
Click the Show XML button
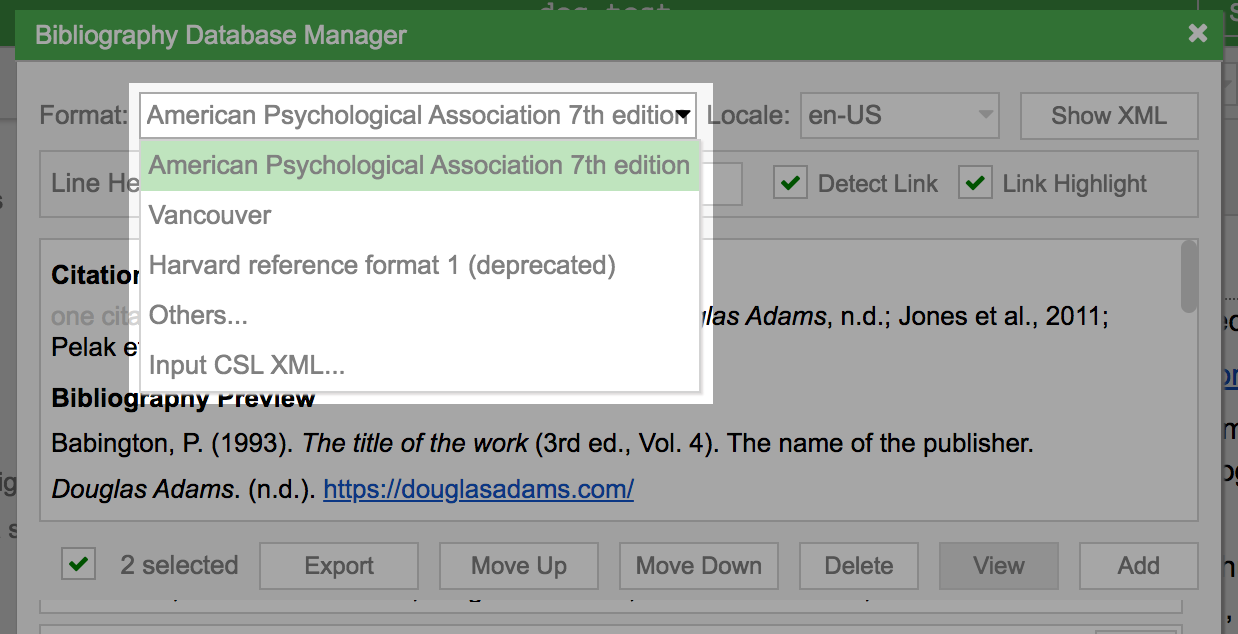click(1109, 116)
